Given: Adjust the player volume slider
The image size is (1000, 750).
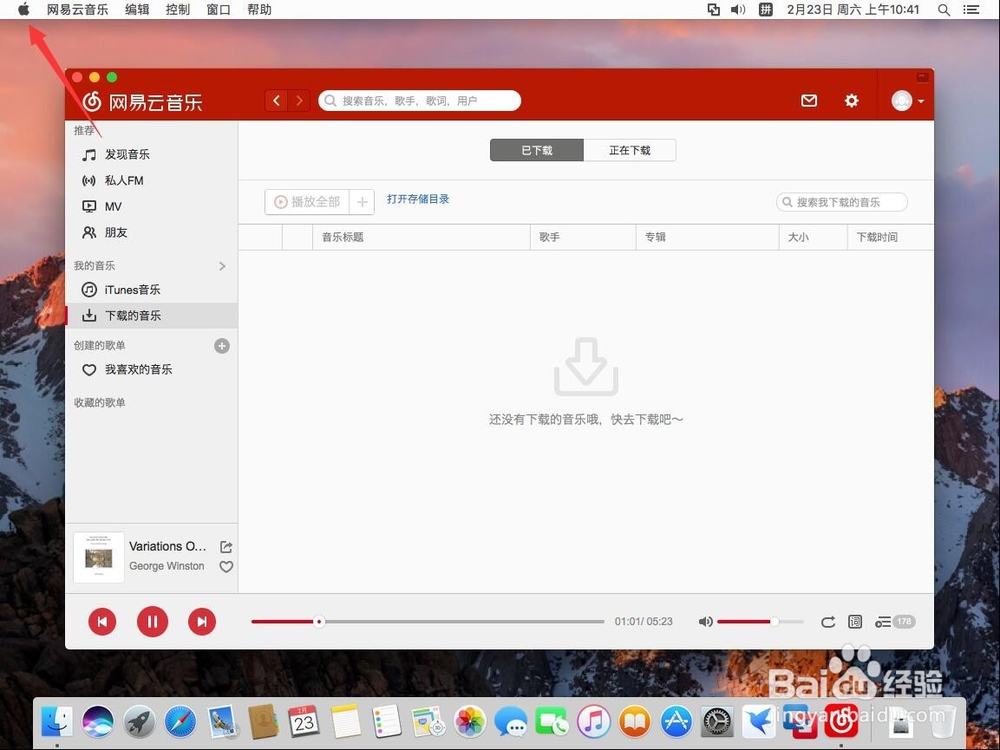Looking at the screenshot, I should pos(760,622).
